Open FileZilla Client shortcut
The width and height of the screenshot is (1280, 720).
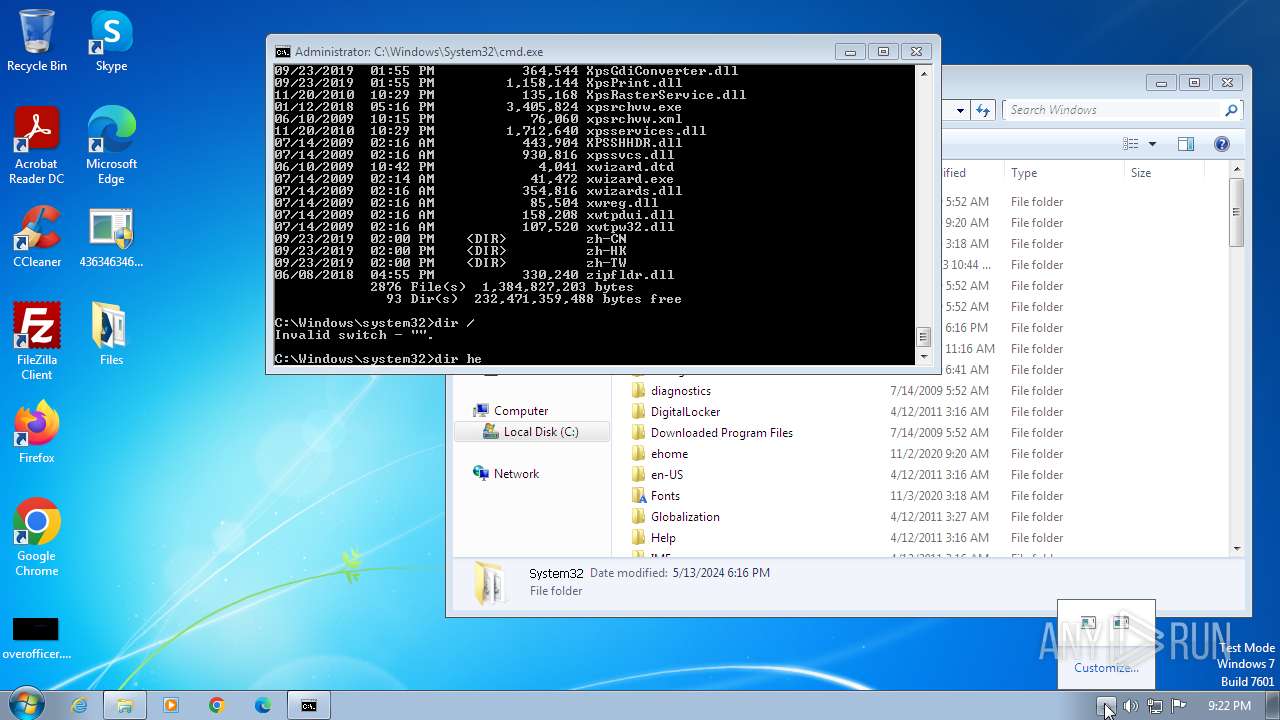point(37,342)
